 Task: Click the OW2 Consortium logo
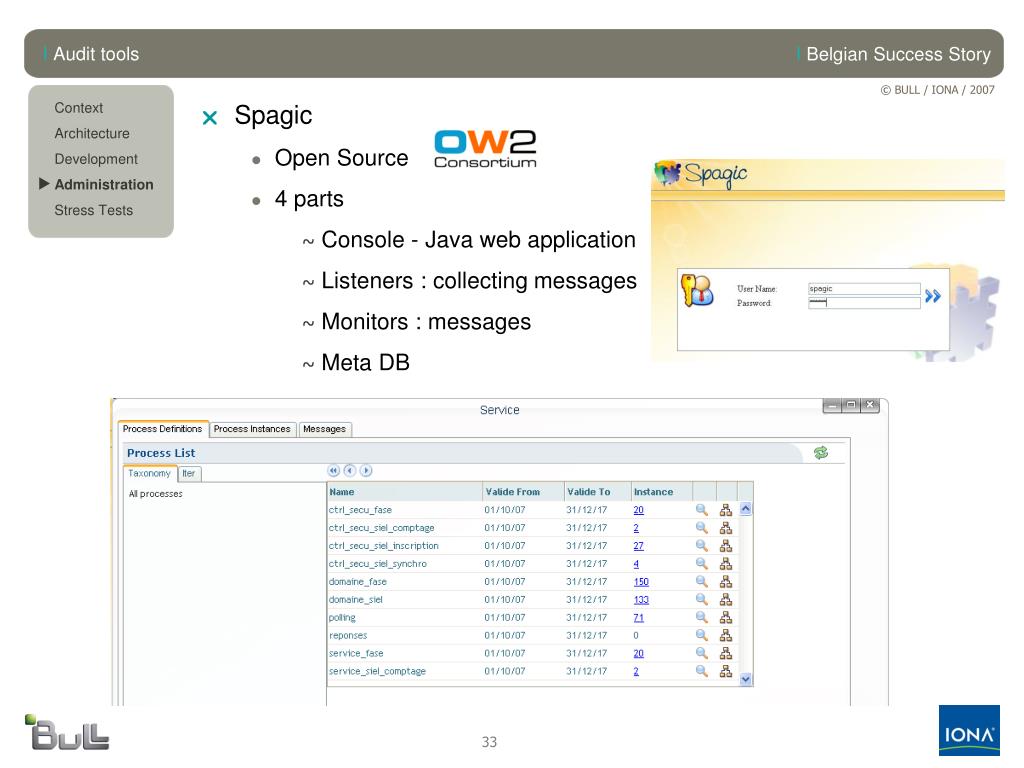(x=485, y=149)
